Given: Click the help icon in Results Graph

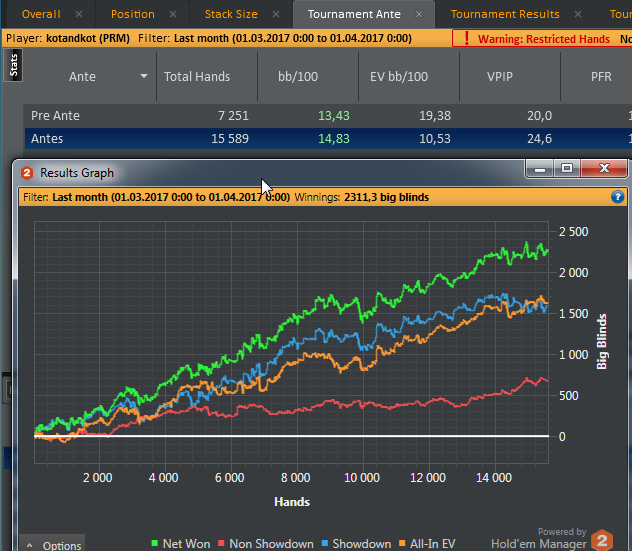Looking at the screenshot, I should point(617,197).
